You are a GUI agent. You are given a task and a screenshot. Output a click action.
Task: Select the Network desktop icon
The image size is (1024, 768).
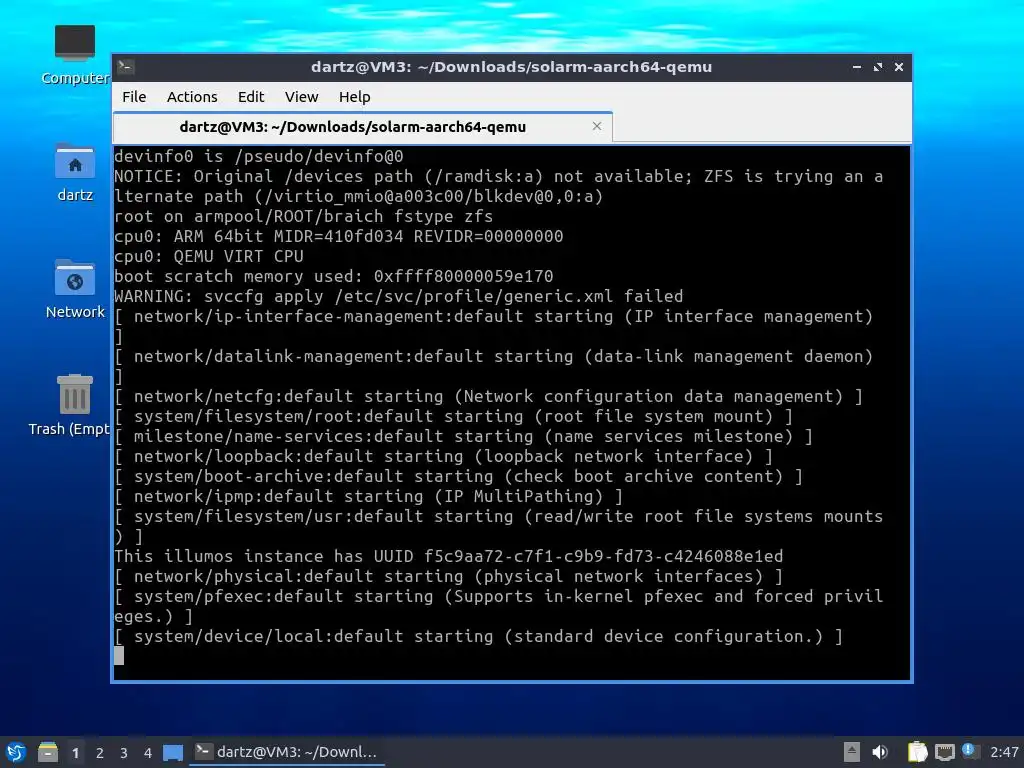point(74,289)
